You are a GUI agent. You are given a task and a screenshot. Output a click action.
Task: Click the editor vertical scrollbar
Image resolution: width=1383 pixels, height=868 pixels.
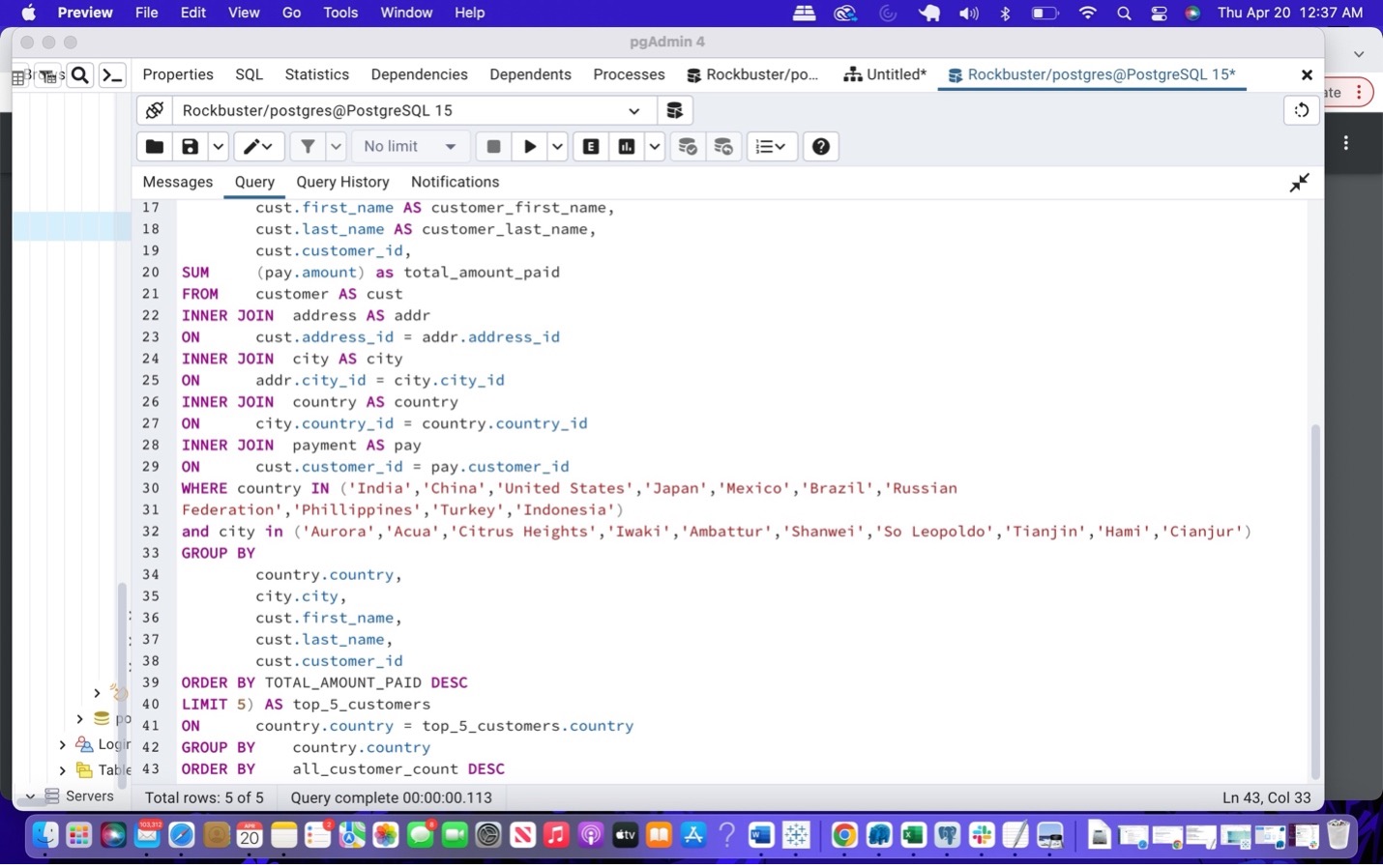click(1314, 599)
